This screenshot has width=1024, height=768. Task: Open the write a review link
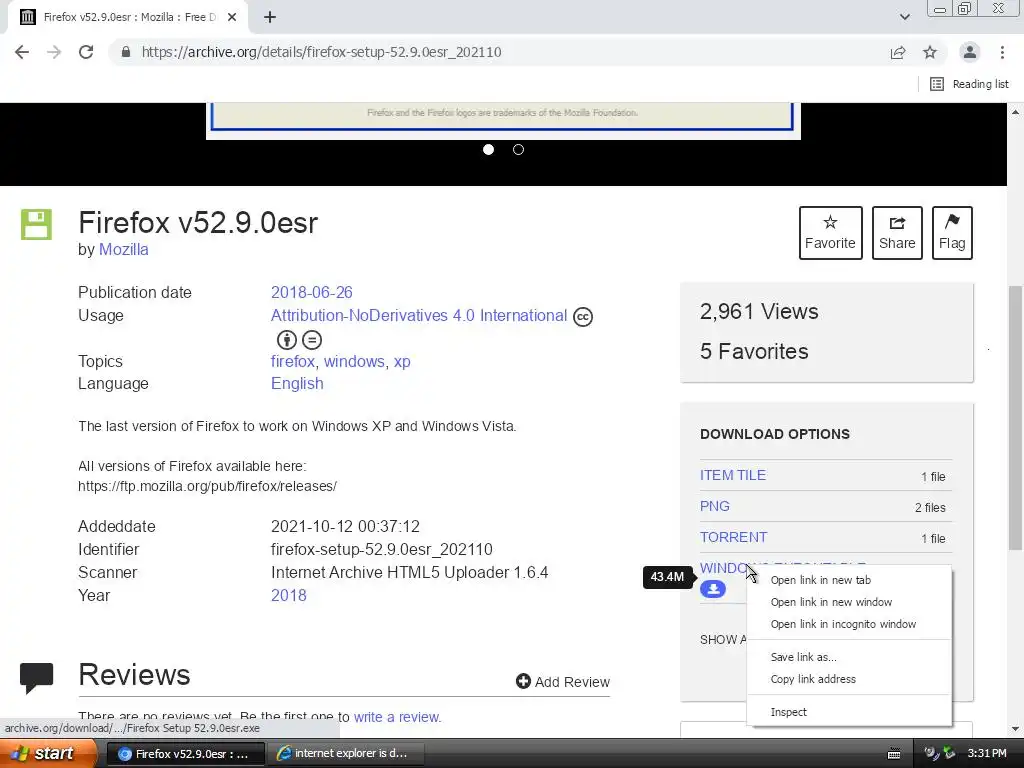[398, 717]
